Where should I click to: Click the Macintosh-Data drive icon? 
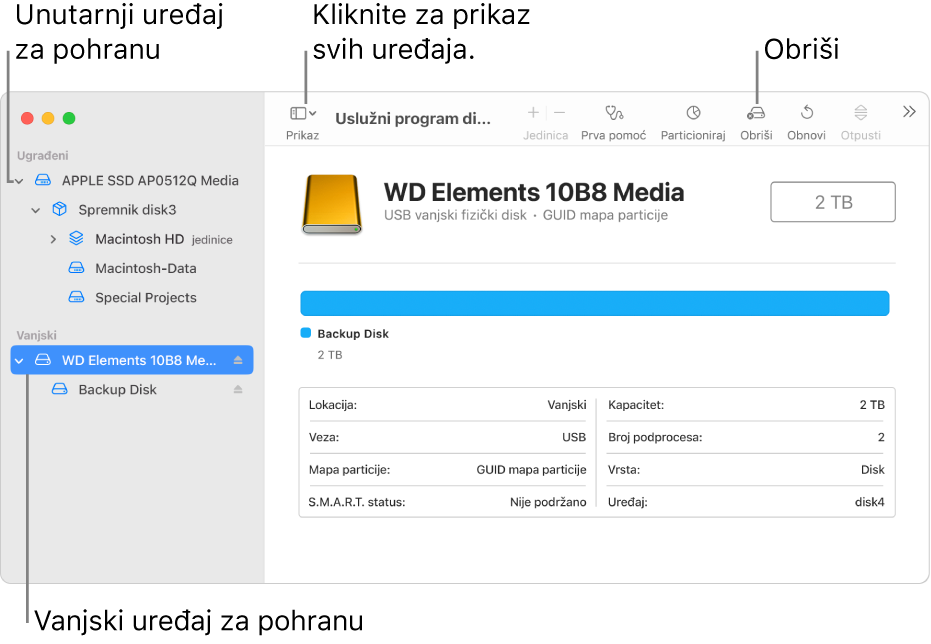77,268
